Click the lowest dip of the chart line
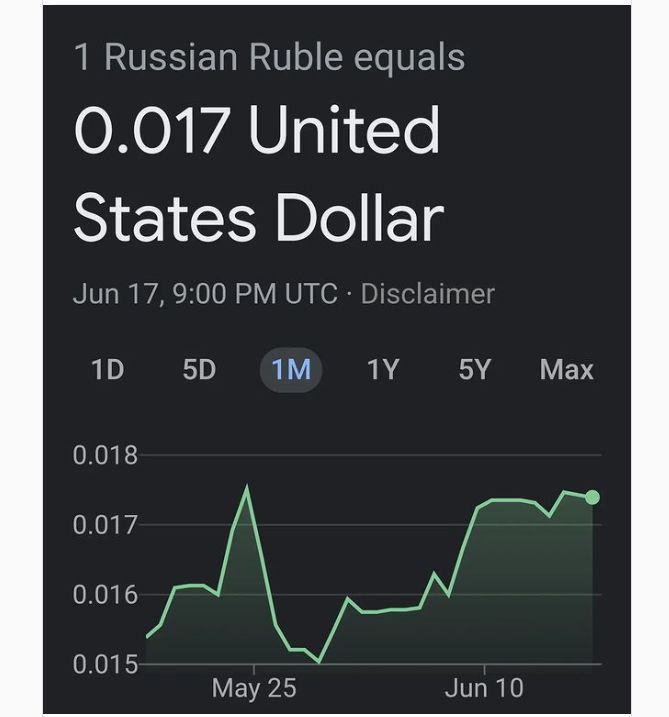Image resolution: width=669 pixels, height=717 pixels. tap(319, 661)
